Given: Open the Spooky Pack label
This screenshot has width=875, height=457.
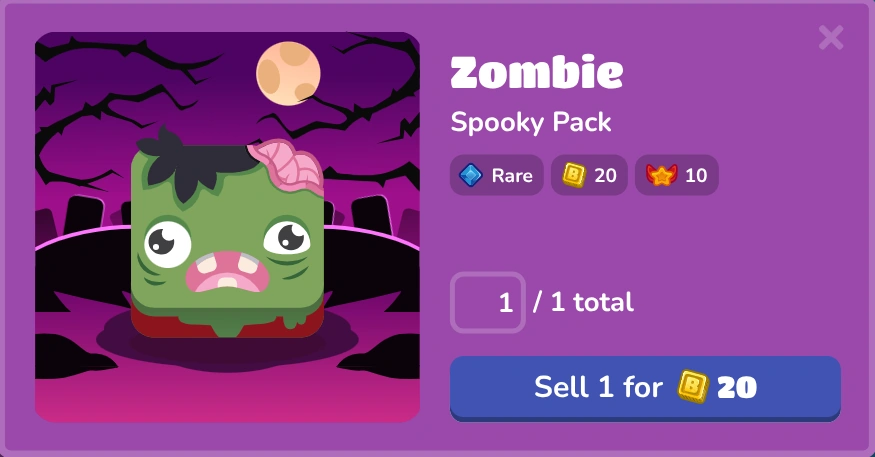Looking at the screenshot, I should (531, 122).
